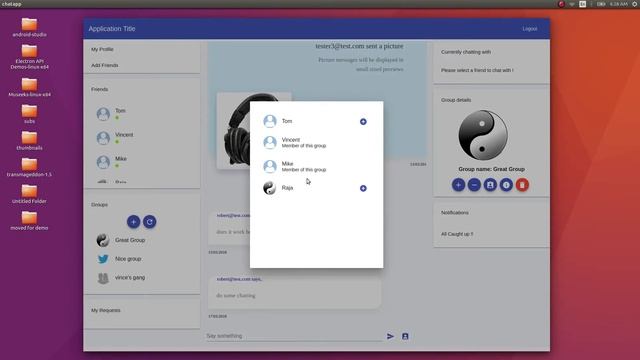640x360 pixels.
Task: Click the All Caught up notification text
Action: pyautogui.click(x=457, y=234)
